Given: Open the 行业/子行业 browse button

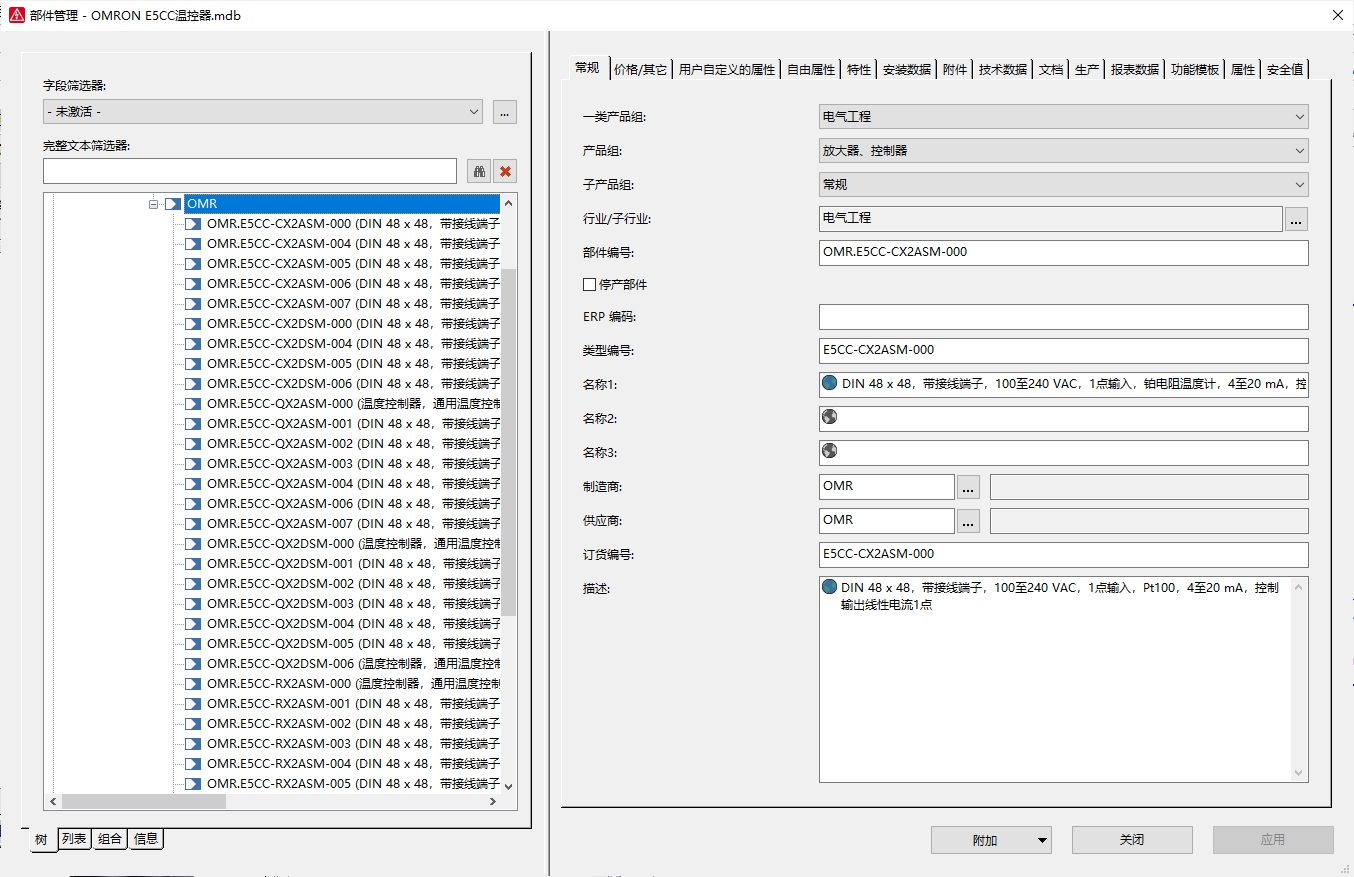Looking at the screenshot, I should click(x=1296, y=219).
